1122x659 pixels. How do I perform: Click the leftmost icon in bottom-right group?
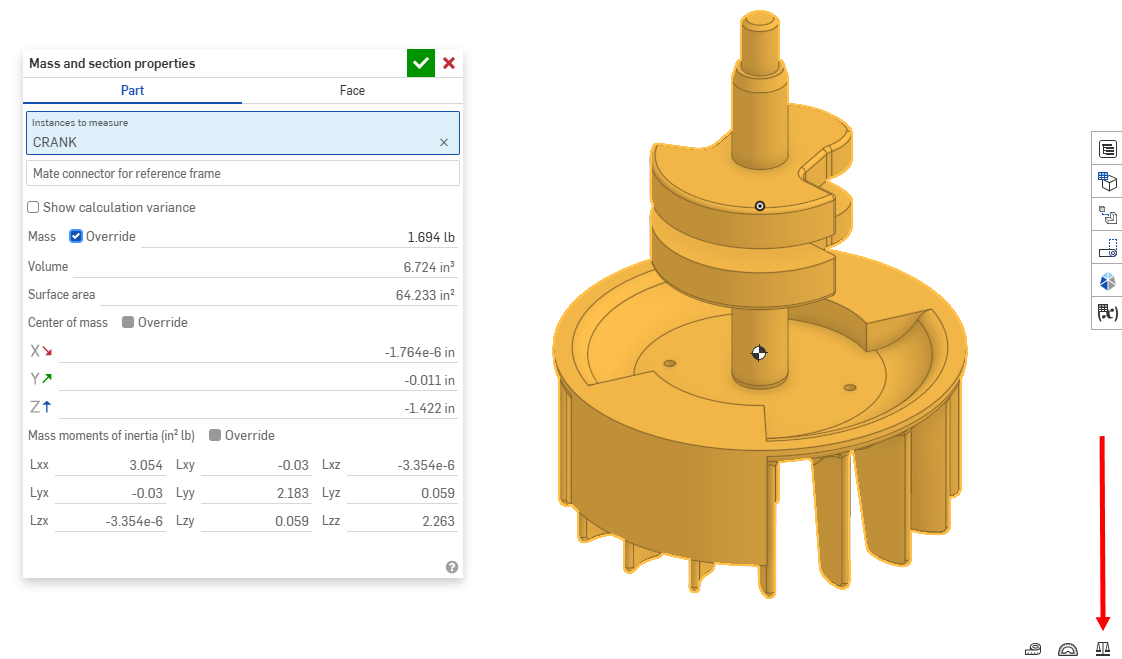point(1034,648)
